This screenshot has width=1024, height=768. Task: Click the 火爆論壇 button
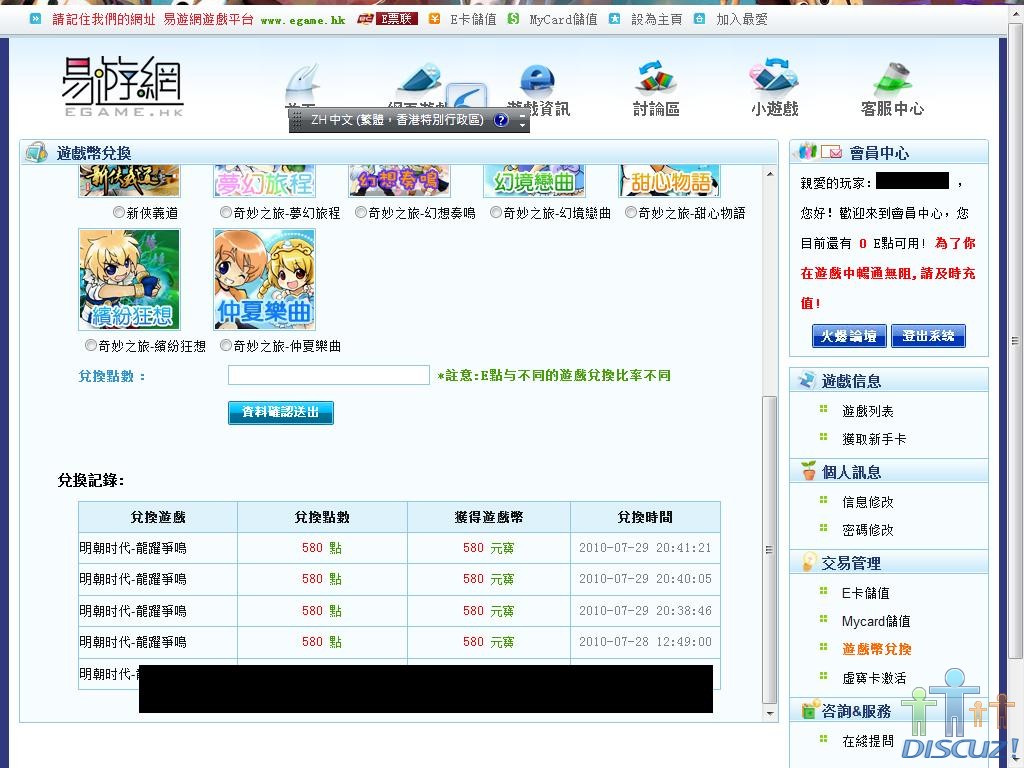tap(849, 336)
